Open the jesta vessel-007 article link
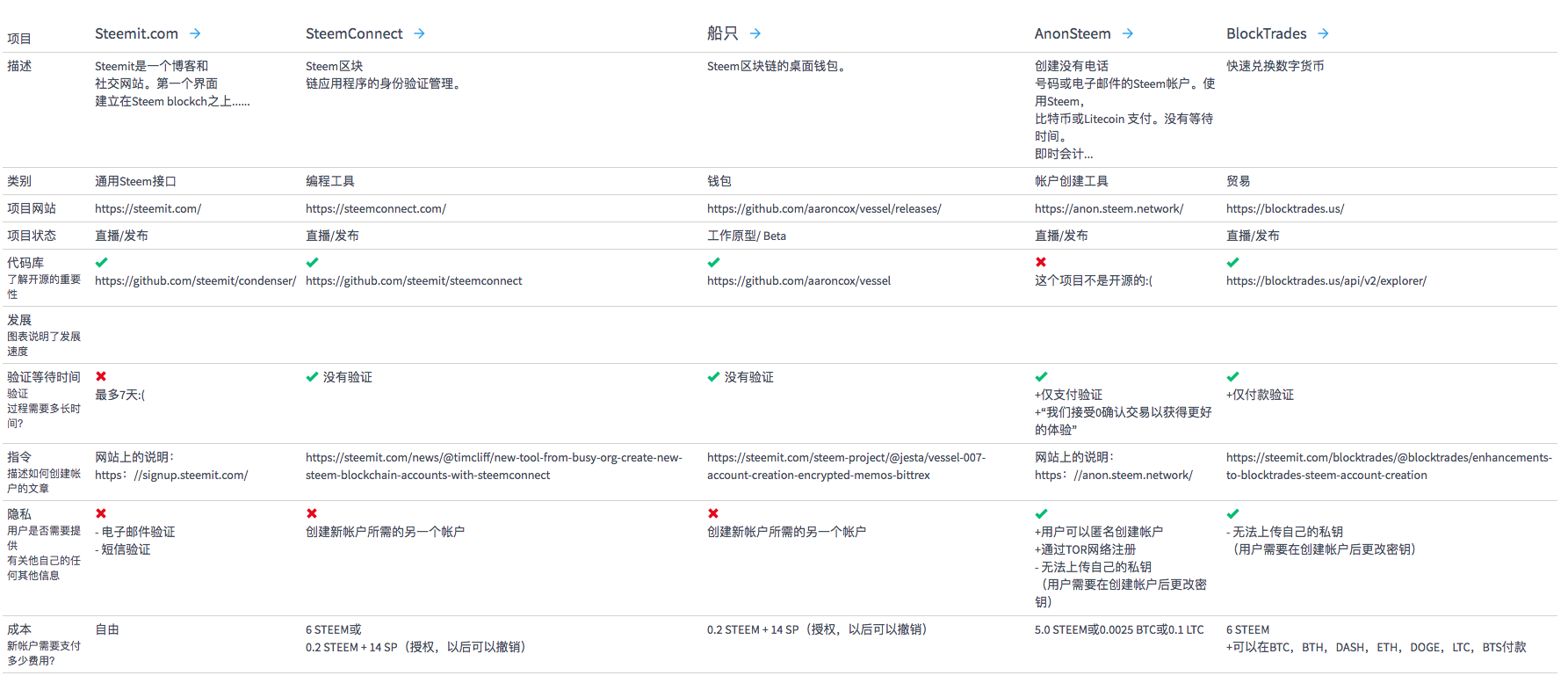The image size is (1568, 683). [846, 466]
